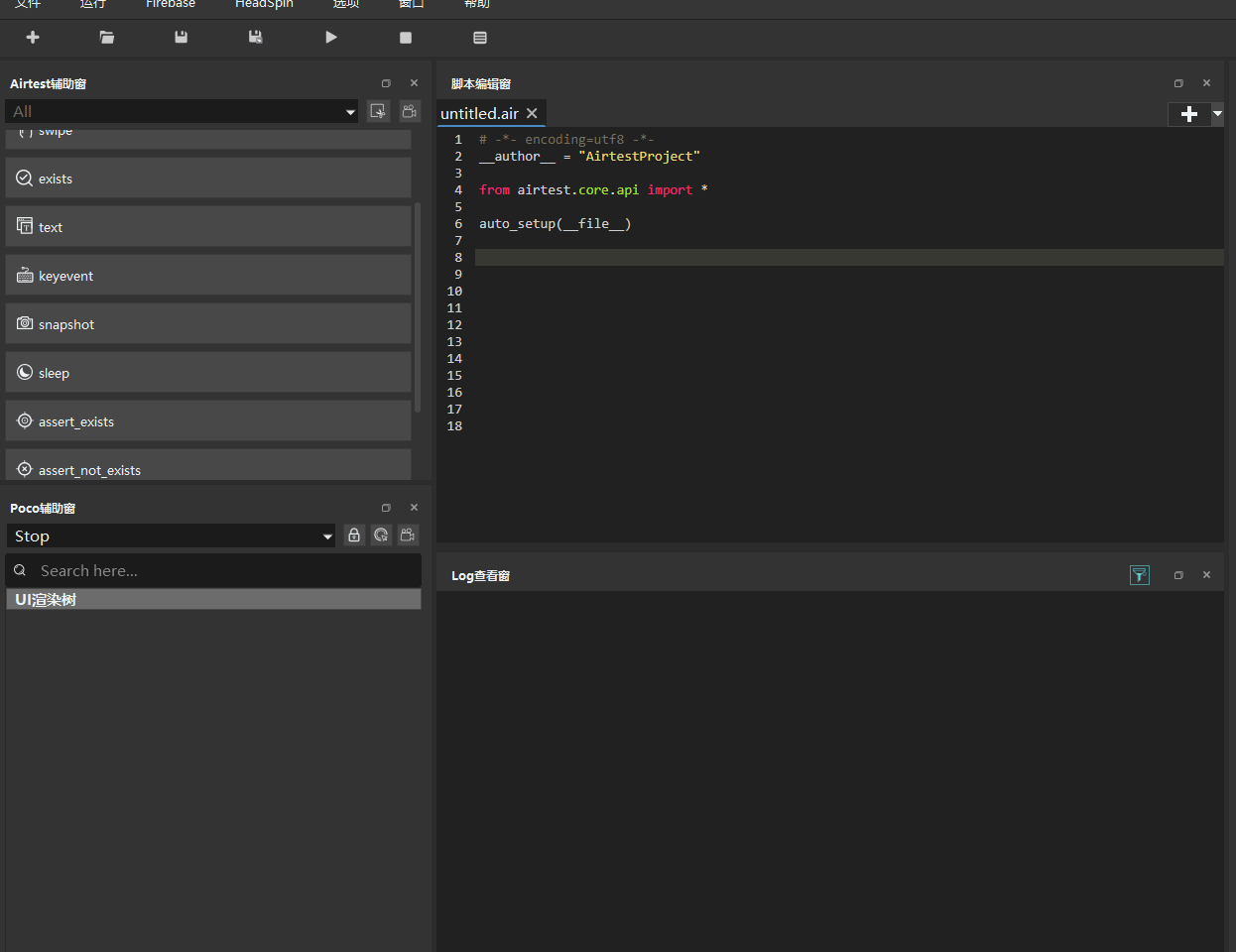Click the new script plus icon in toolbar
1236x952 pixels.
[x=33, y=38]
